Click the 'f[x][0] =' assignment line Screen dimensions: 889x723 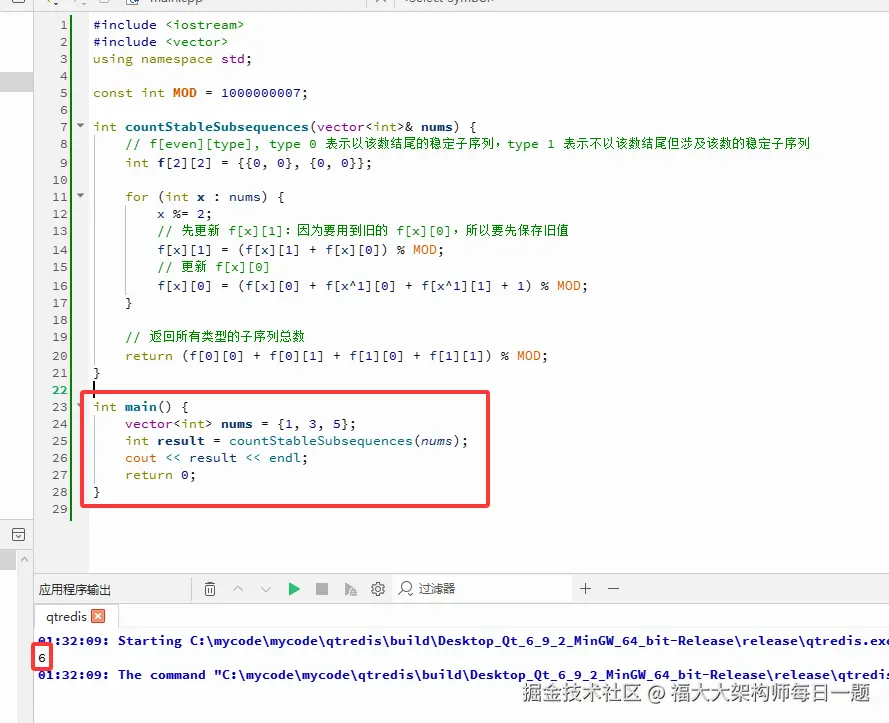tap(372, 286)
